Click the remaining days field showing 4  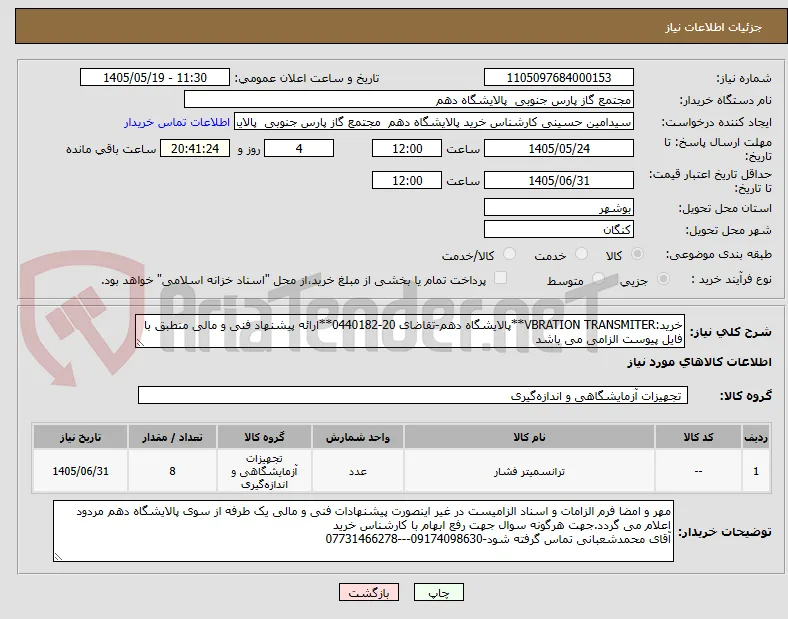[x=299, y=148]
